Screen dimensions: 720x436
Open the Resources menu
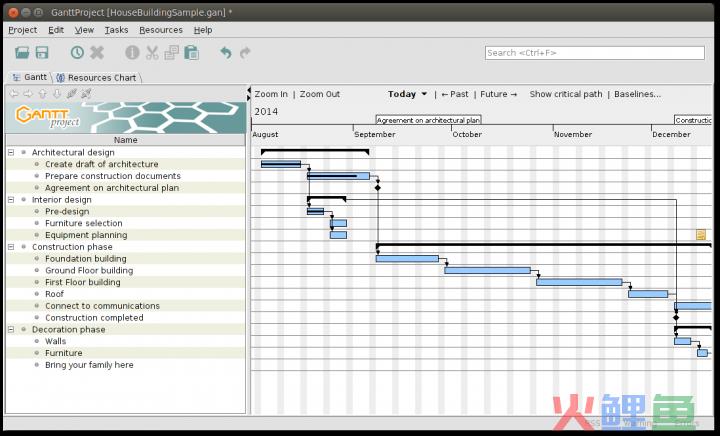tap(161, 30)
